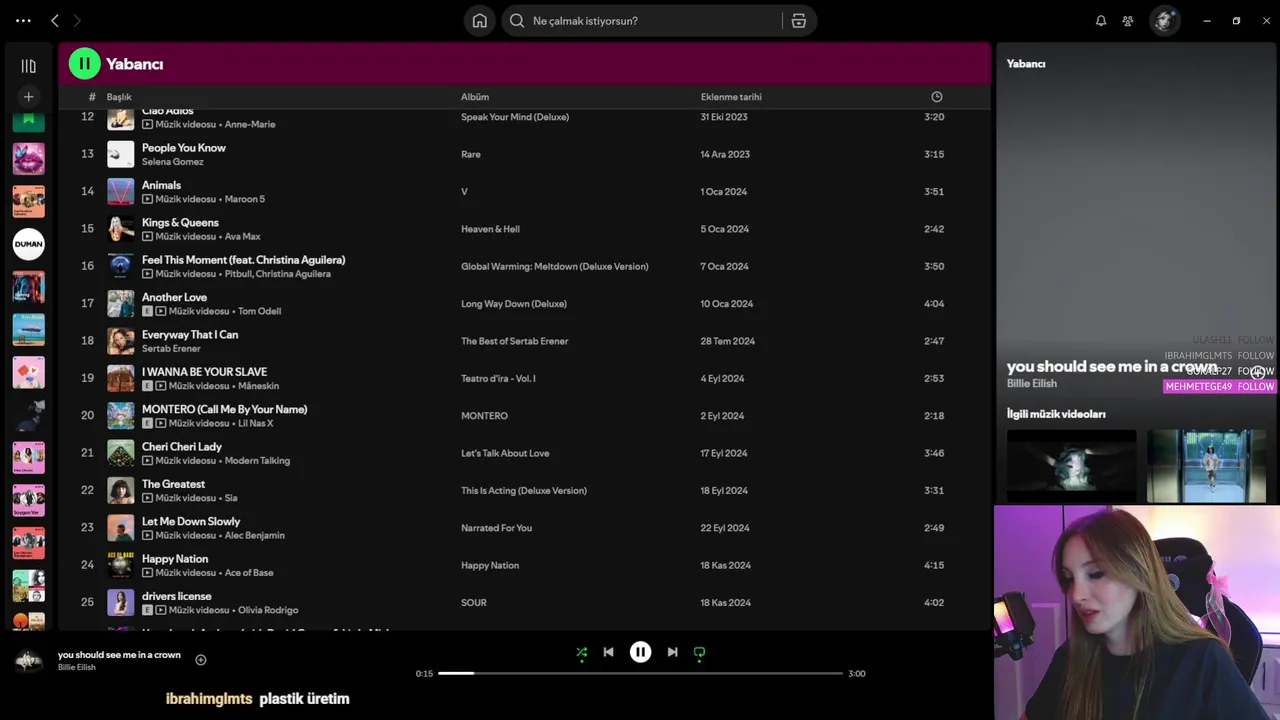The image size is (1280, 720).
Task: Skip to the previous track
Action: (x=608, y=652)
